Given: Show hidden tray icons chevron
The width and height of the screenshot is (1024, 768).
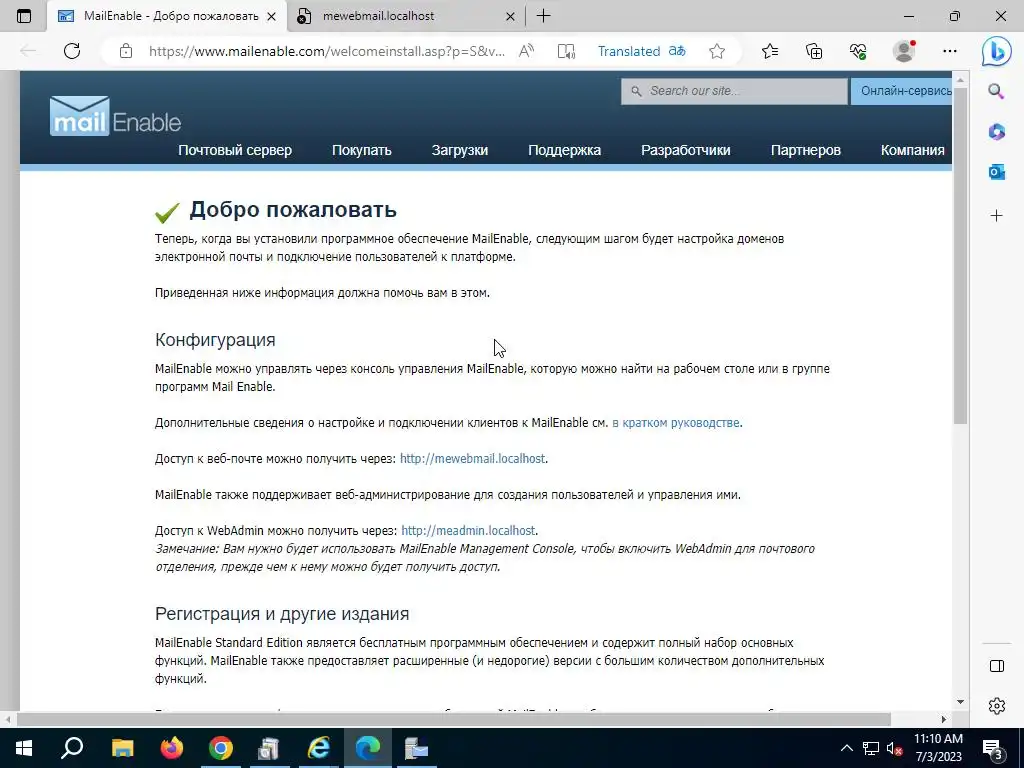Looking at the screenshot, I should pos(846,748).
